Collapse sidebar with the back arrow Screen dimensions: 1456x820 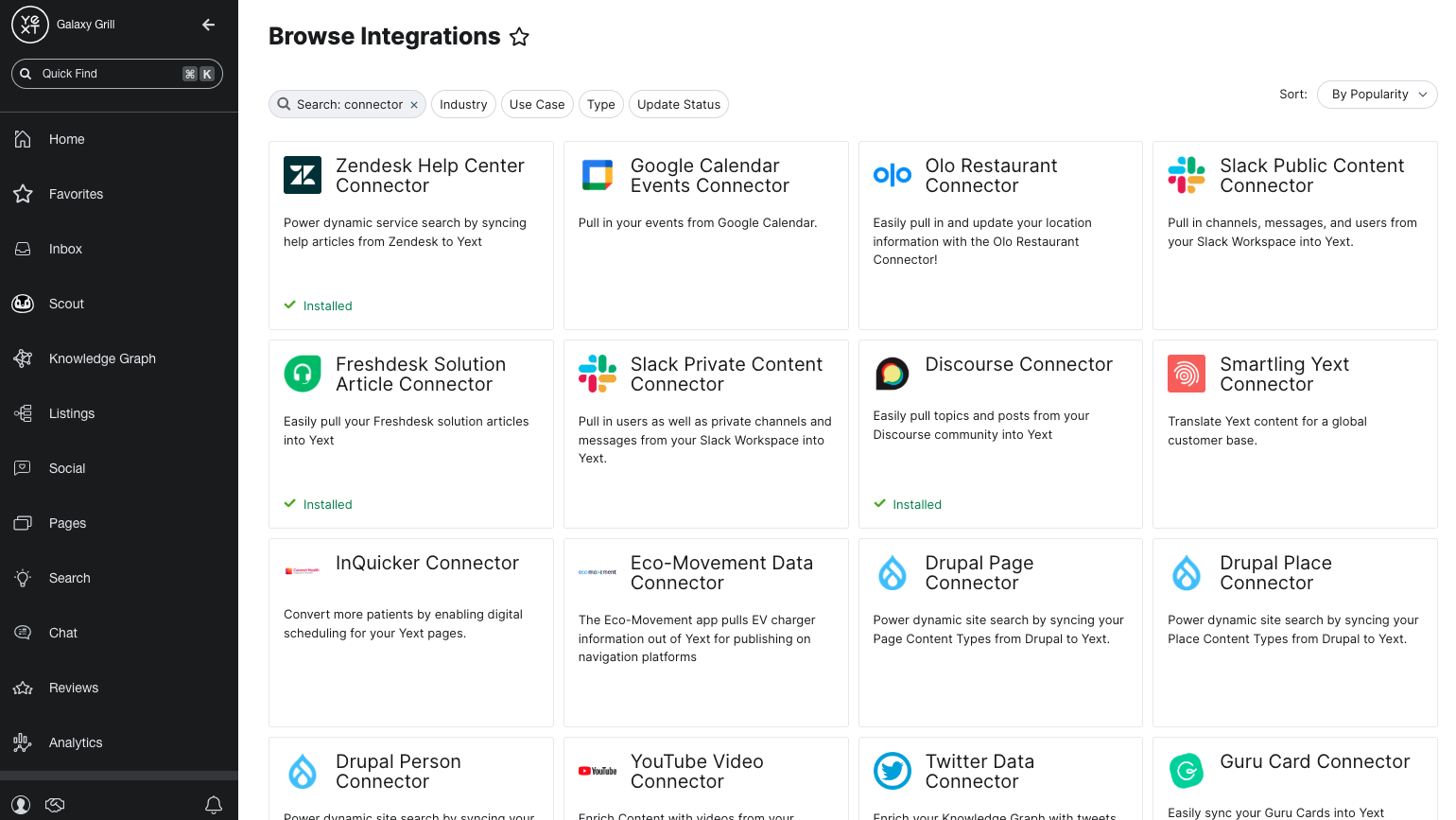(x=209, y=25)
